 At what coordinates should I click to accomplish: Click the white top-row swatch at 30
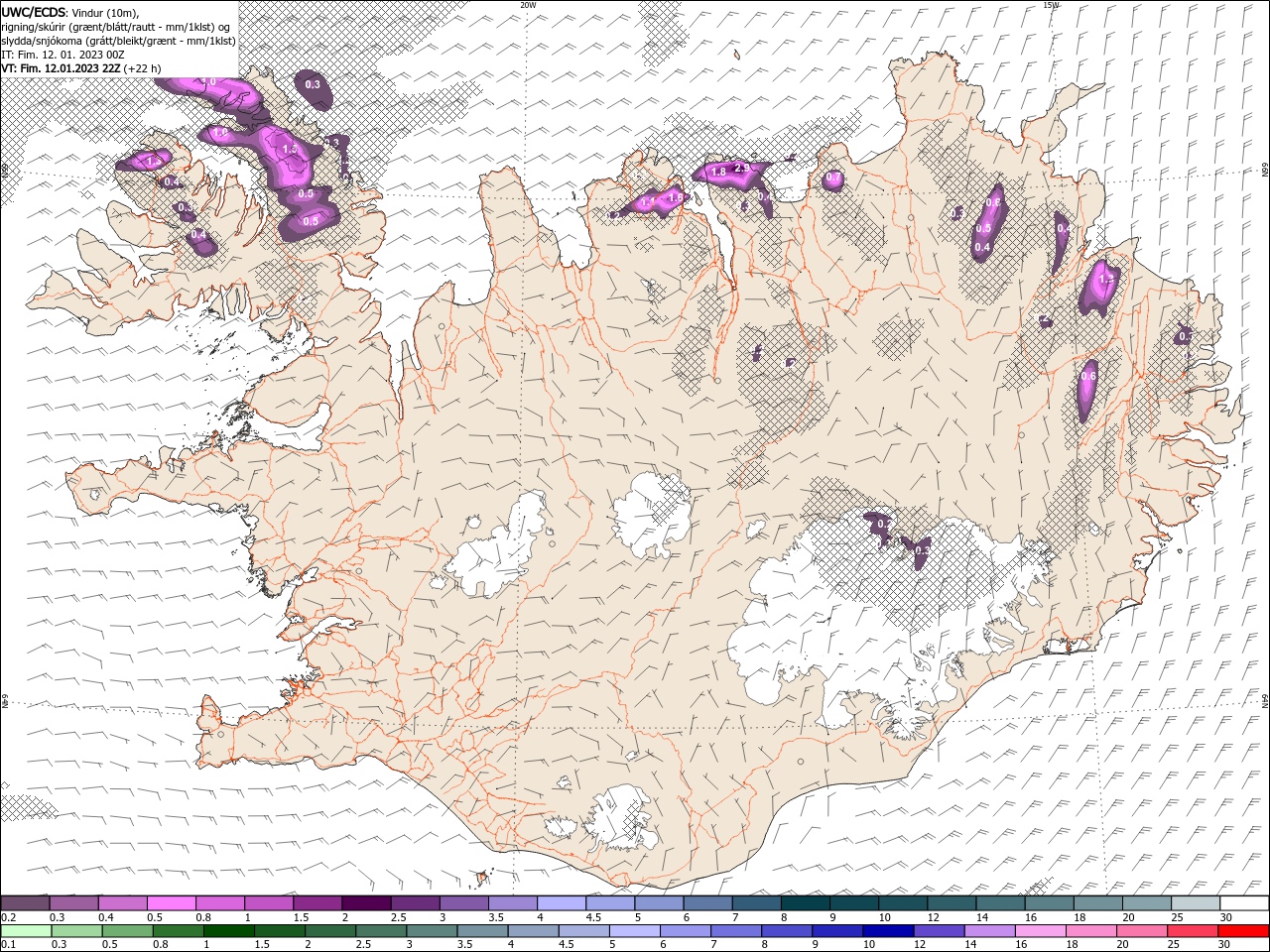1244,903
